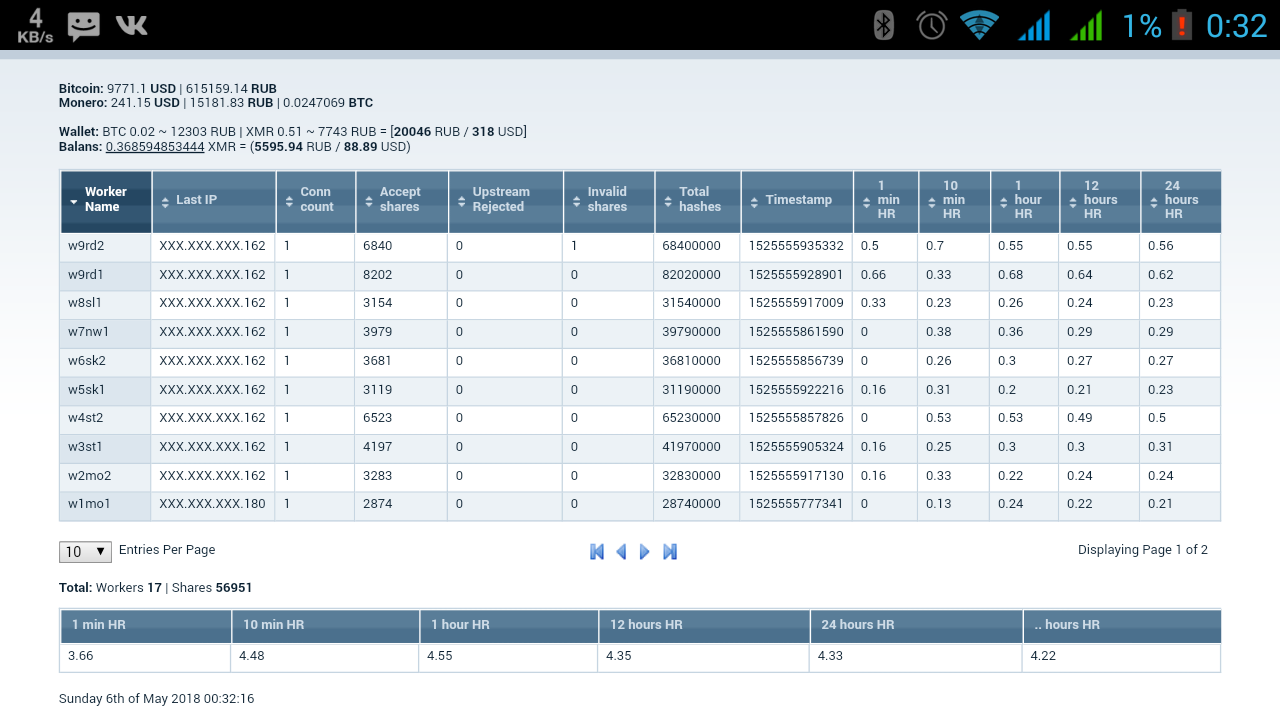The image size is (1280, 720).
Task: Tap the Bluetooth status icon
Action: click(x=882, y=24)
